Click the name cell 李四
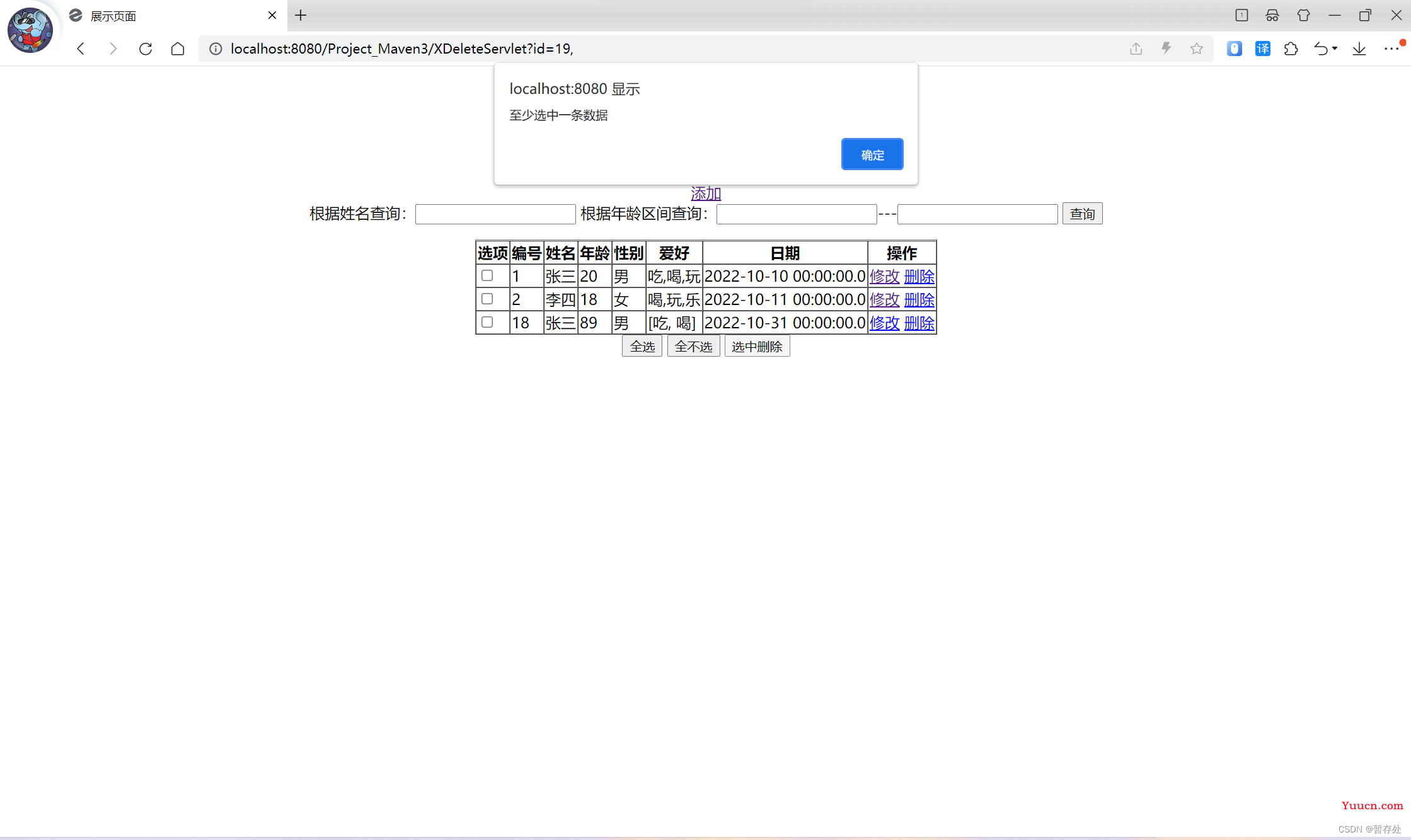This screenshot has height=840, width=1411. point(561,299)
